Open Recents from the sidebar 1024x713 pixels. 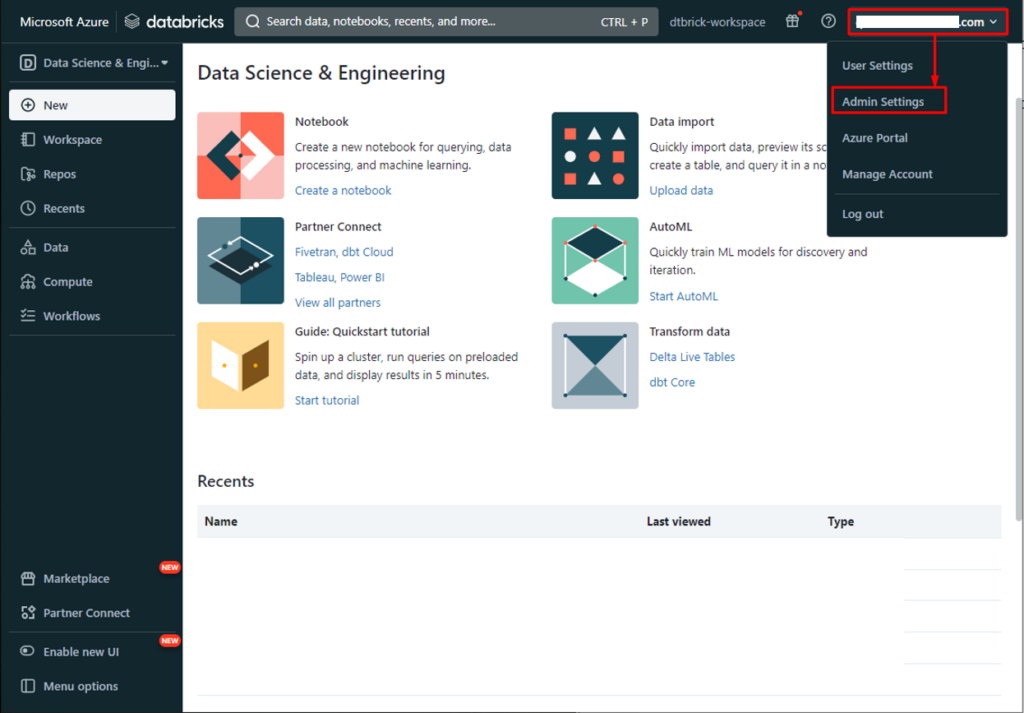coord(63,208)
